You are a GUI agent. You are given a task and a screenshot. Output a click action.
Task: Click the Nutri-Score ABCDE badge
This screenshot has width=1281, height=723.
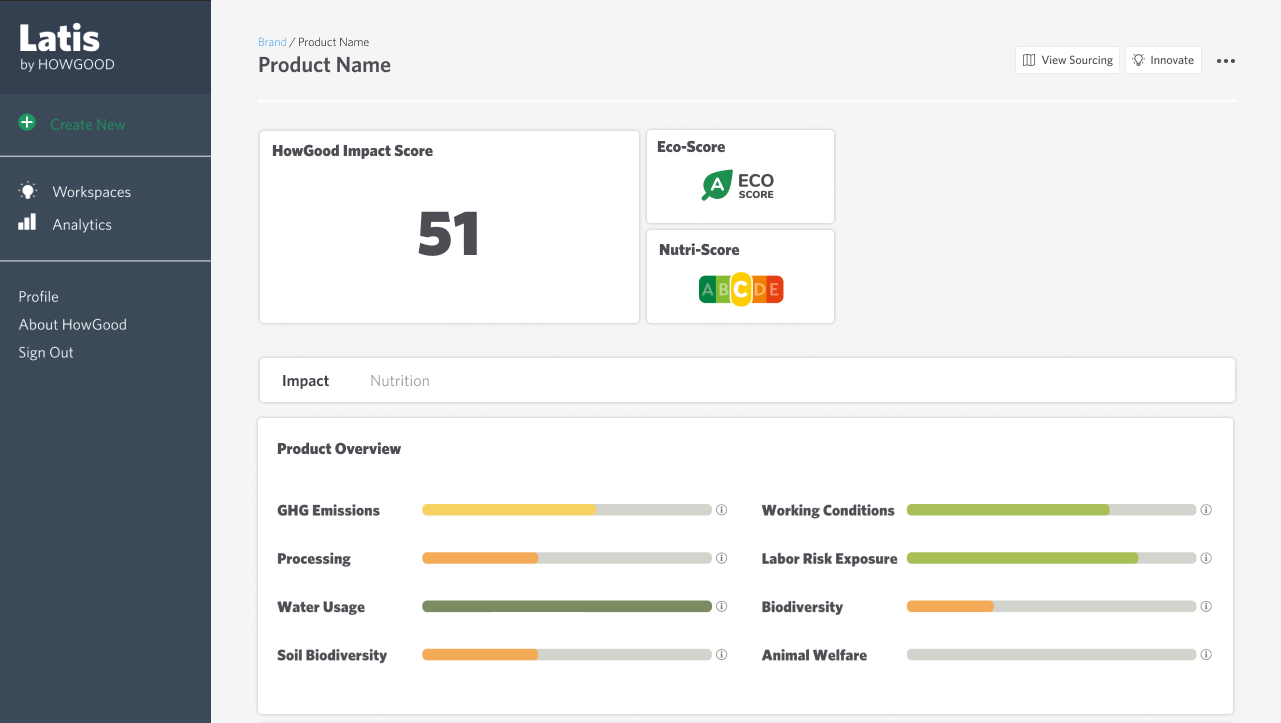tap(741, 290)
